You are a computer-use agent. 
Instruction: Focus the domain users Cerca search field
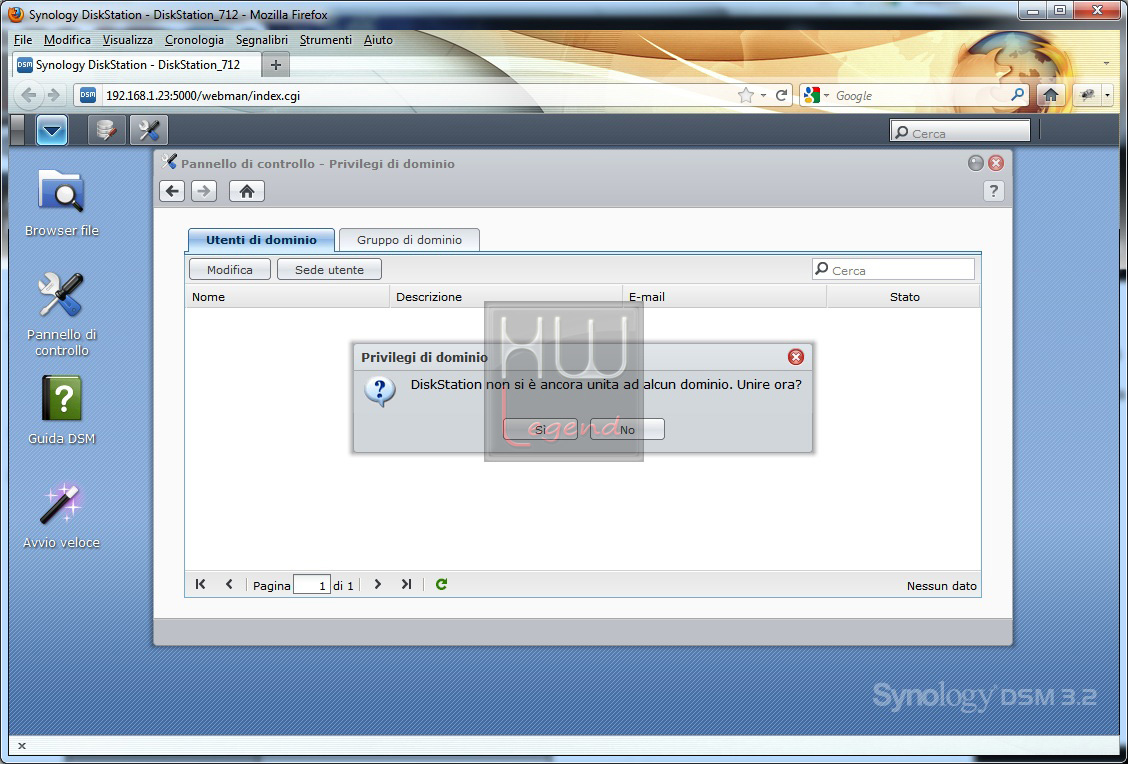point(893,270)
